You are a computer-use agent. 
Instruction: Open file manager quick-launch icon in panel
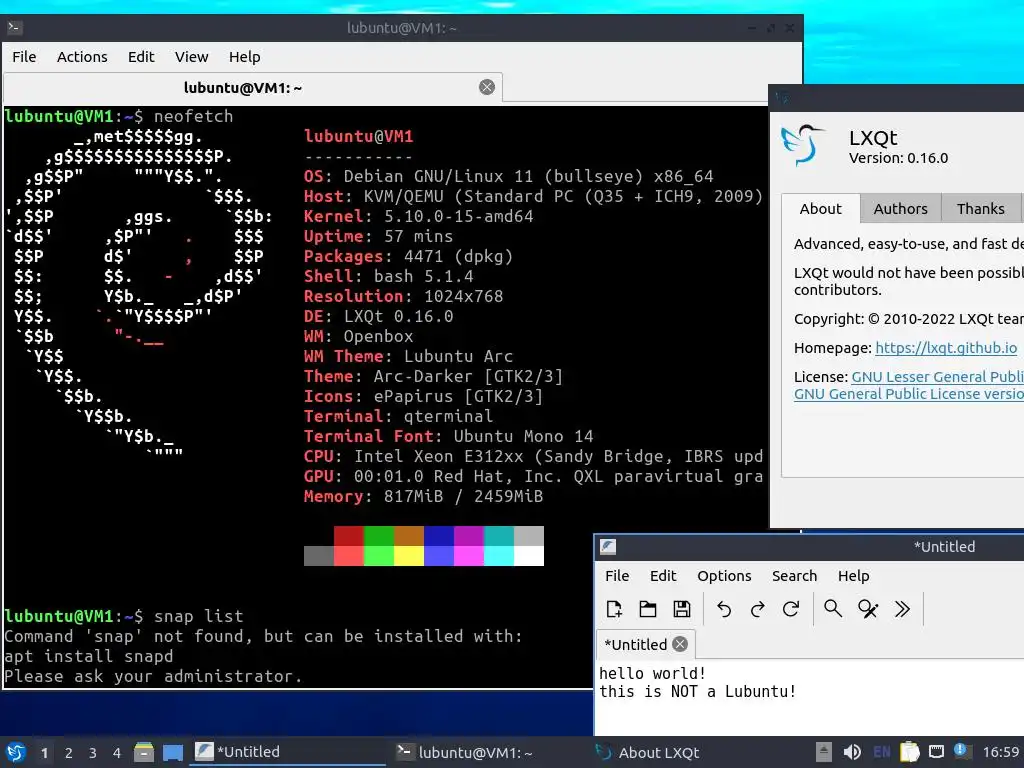pyautogui.click(x=144, y=752)
